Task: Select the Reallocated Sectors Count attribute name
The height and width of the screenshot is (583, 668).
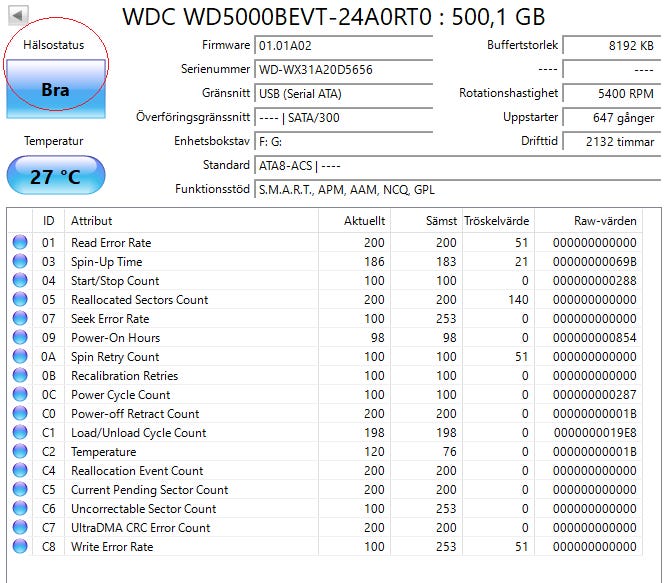Action: [x=140, y=300]
